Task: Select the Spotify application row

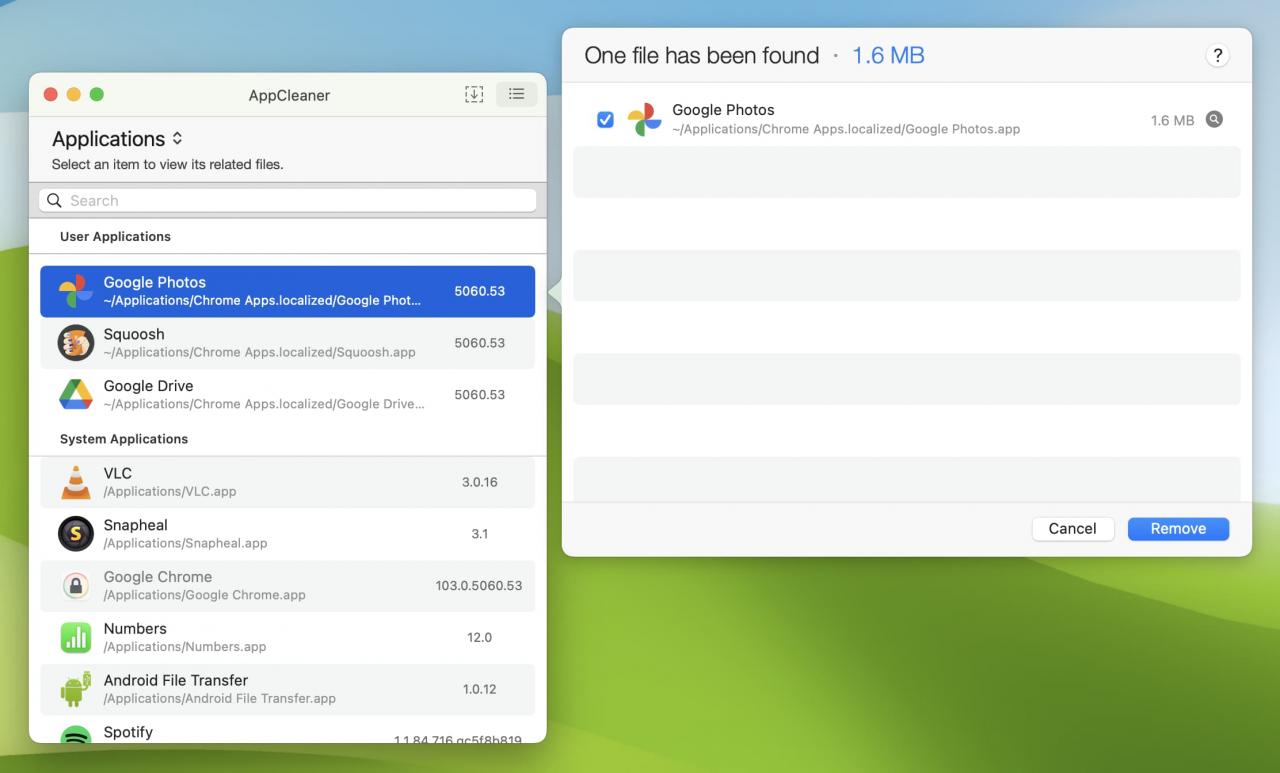Action: pos(288,731)
